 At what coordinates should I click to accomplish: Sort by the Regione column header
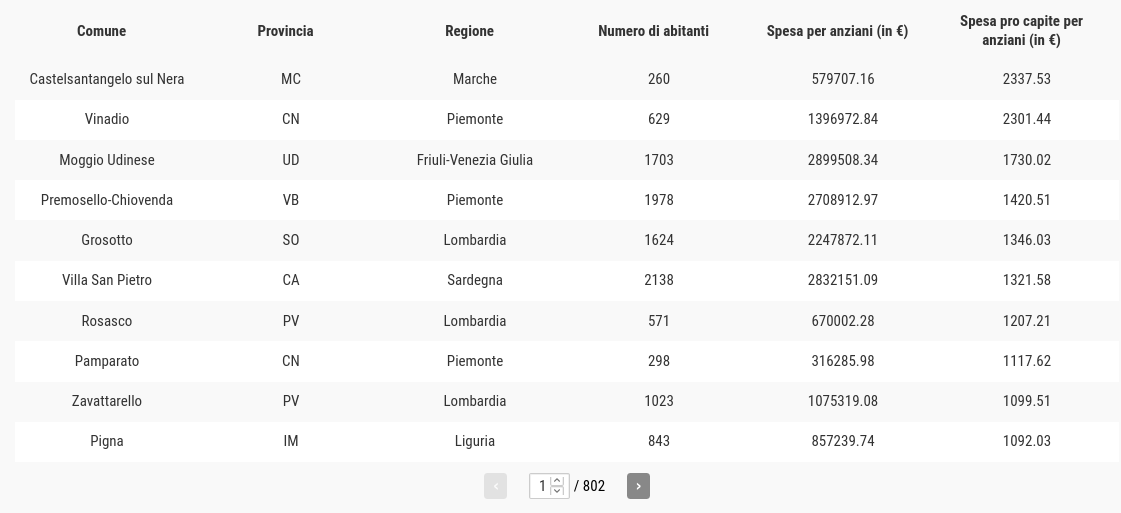pos(469,31)
